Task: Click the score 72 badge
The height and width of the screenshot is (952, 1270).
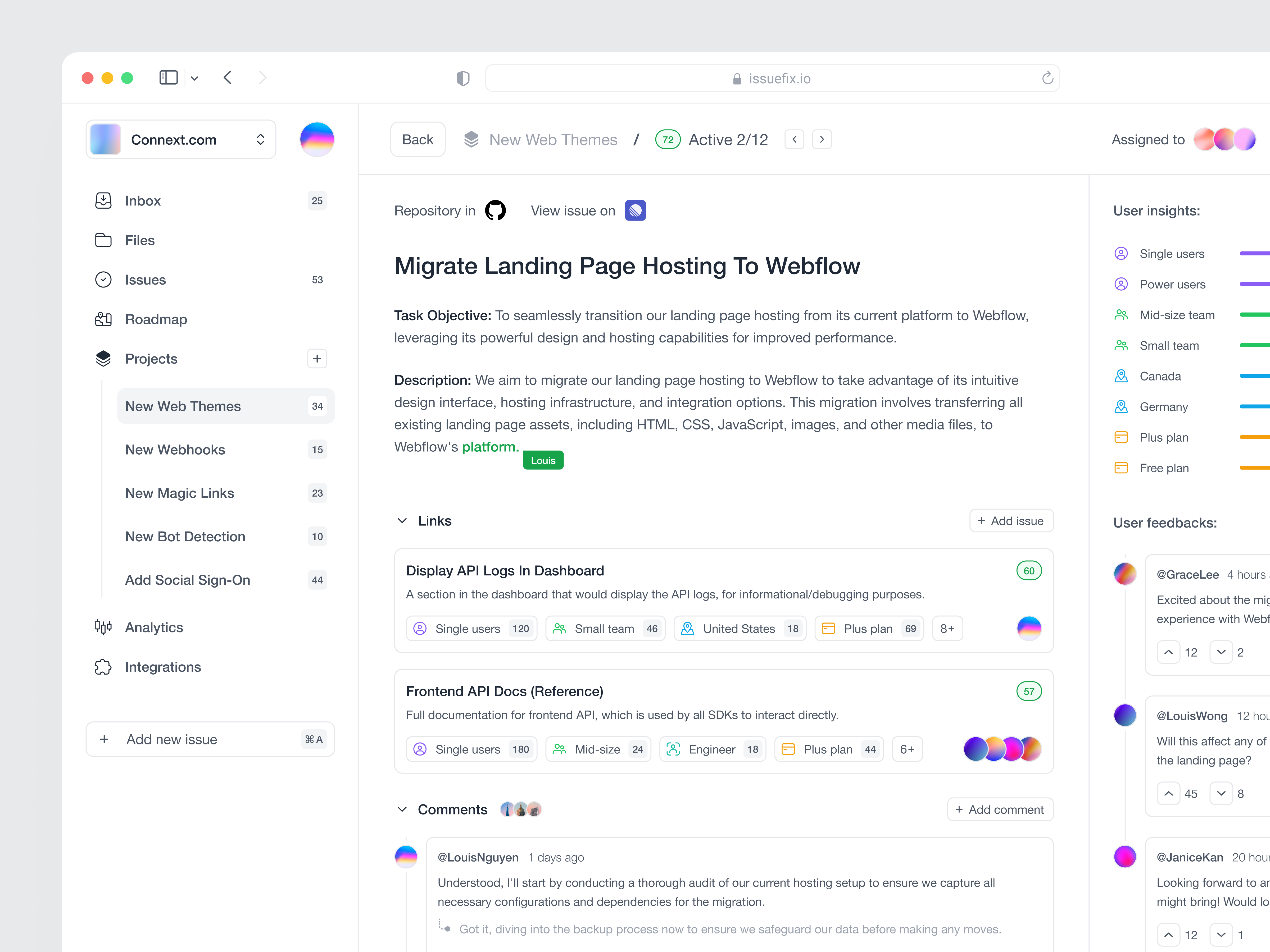Action: click(x=668, y=139)
